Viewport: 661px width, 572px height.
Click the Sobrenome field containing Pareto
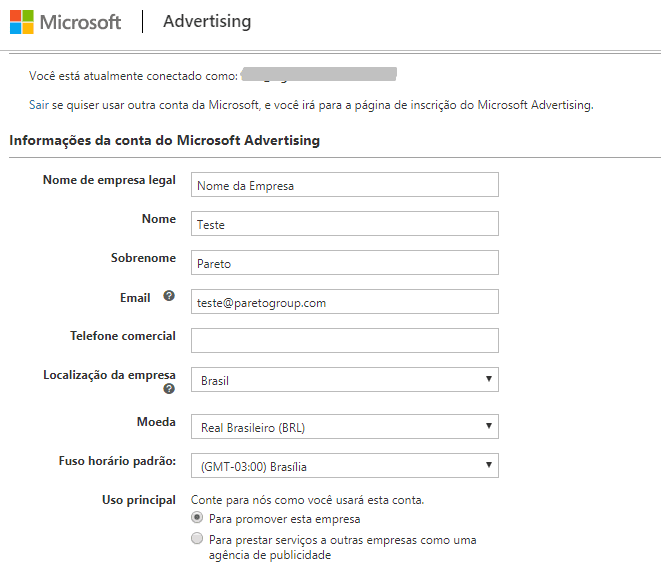coord(345,262)
